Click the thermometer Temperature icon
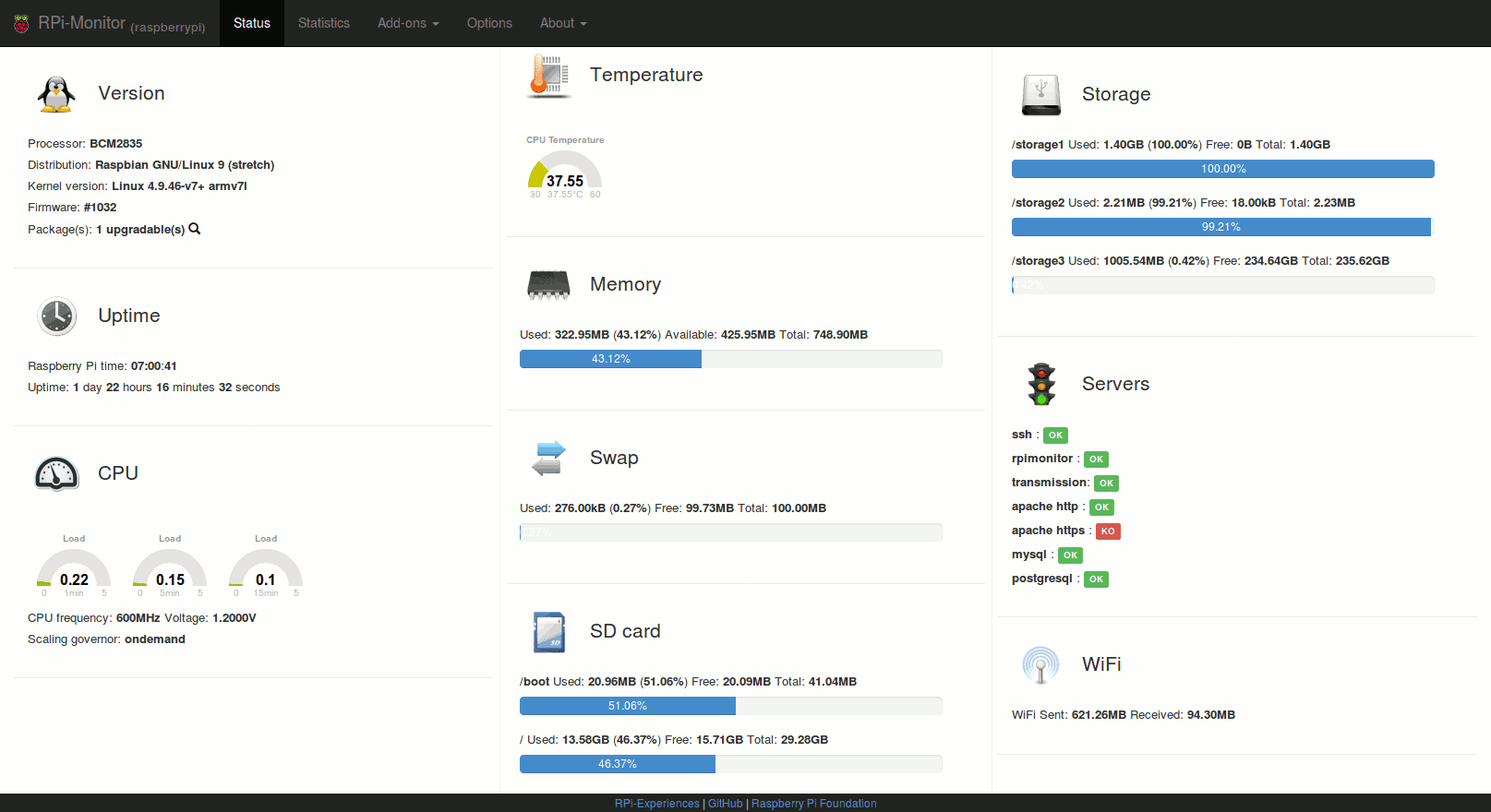 pos(549,76)
